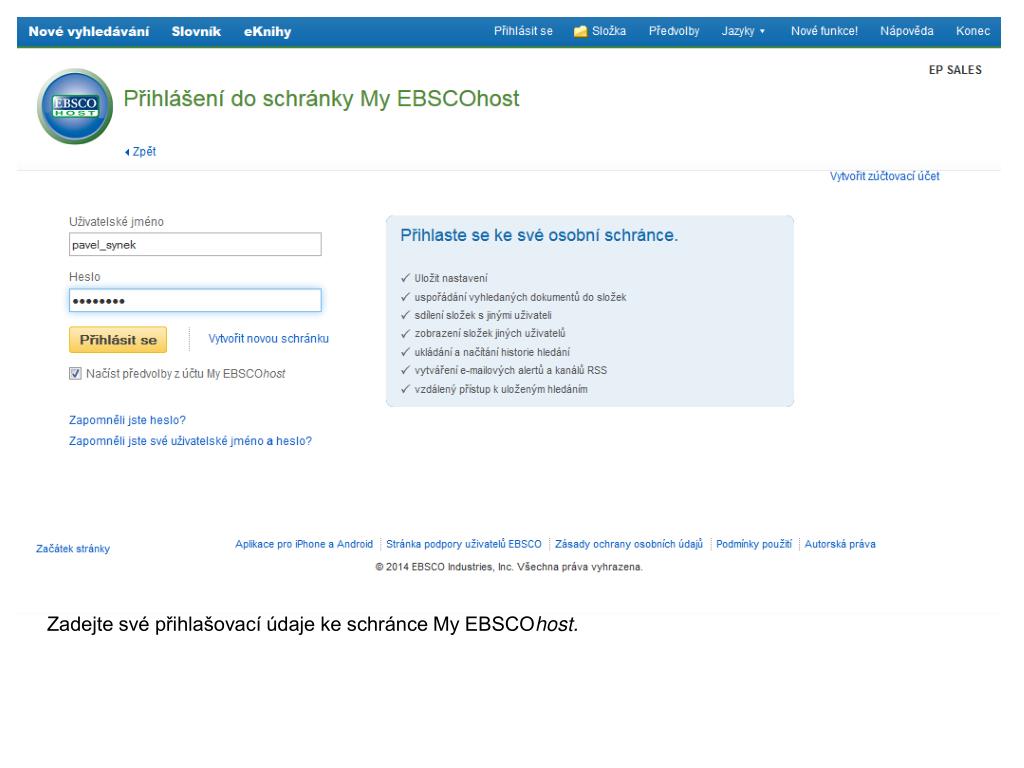Toggle Načíst předvolby z účtu checkbox

(x=75, y=374)
